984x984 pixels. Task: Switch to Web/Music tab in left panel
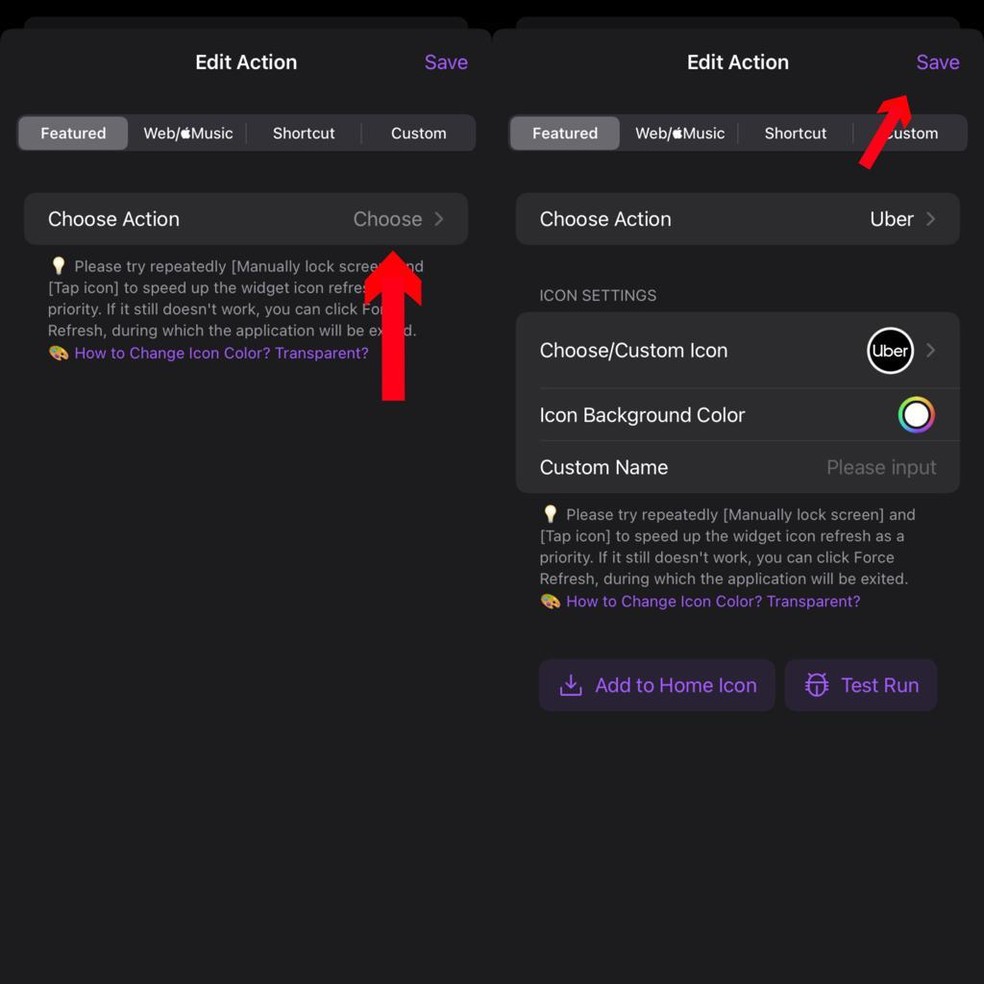click(x=188, y=133)
